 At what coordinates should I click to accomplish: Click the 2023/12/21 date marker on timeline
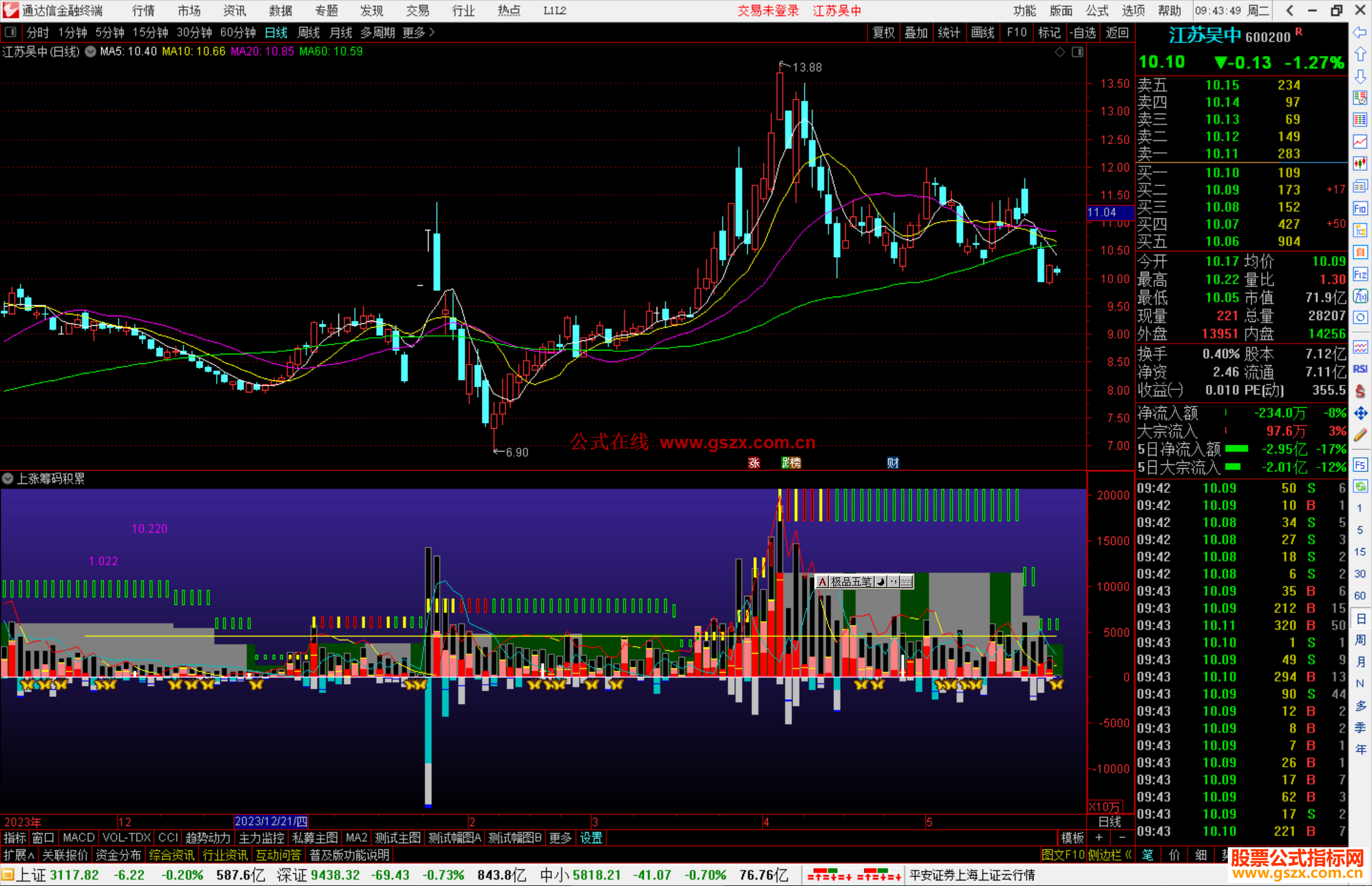coord(271,821)
